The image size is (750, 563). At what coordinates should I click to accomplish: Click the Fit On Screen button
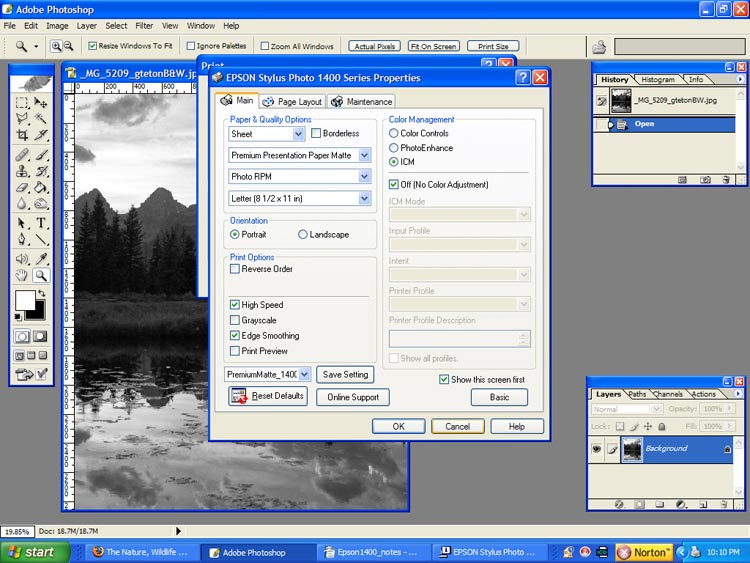434,46
